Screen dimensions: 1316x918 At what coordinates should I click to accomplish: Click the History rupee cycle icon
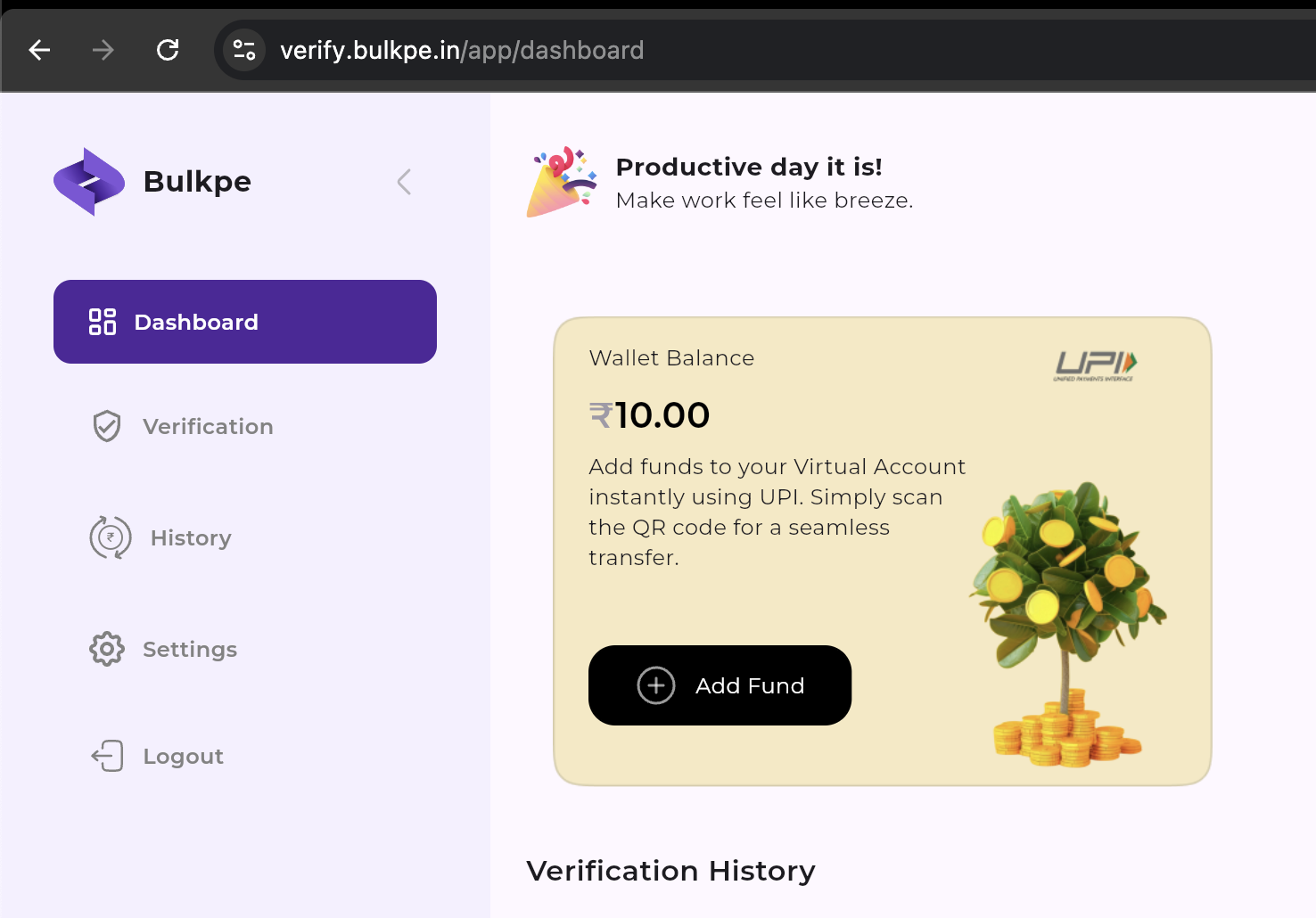111,537
